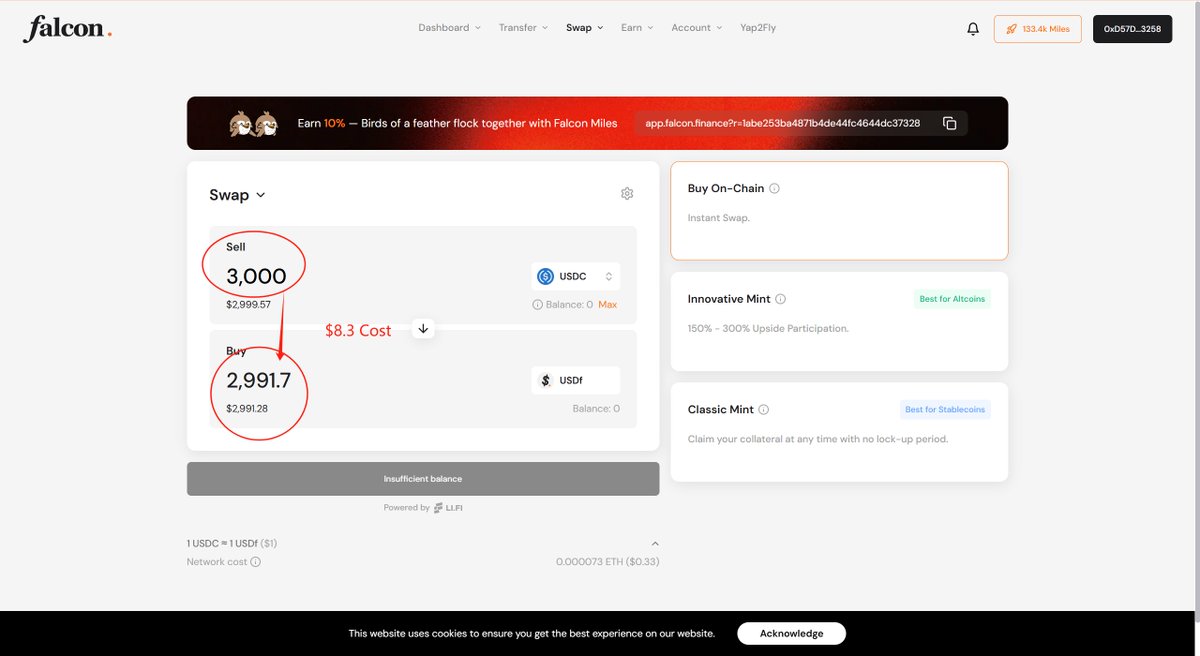Screen dimensions: 1200x656
Task: Click the Insufficient balance button
Action: tap(423, 479)
